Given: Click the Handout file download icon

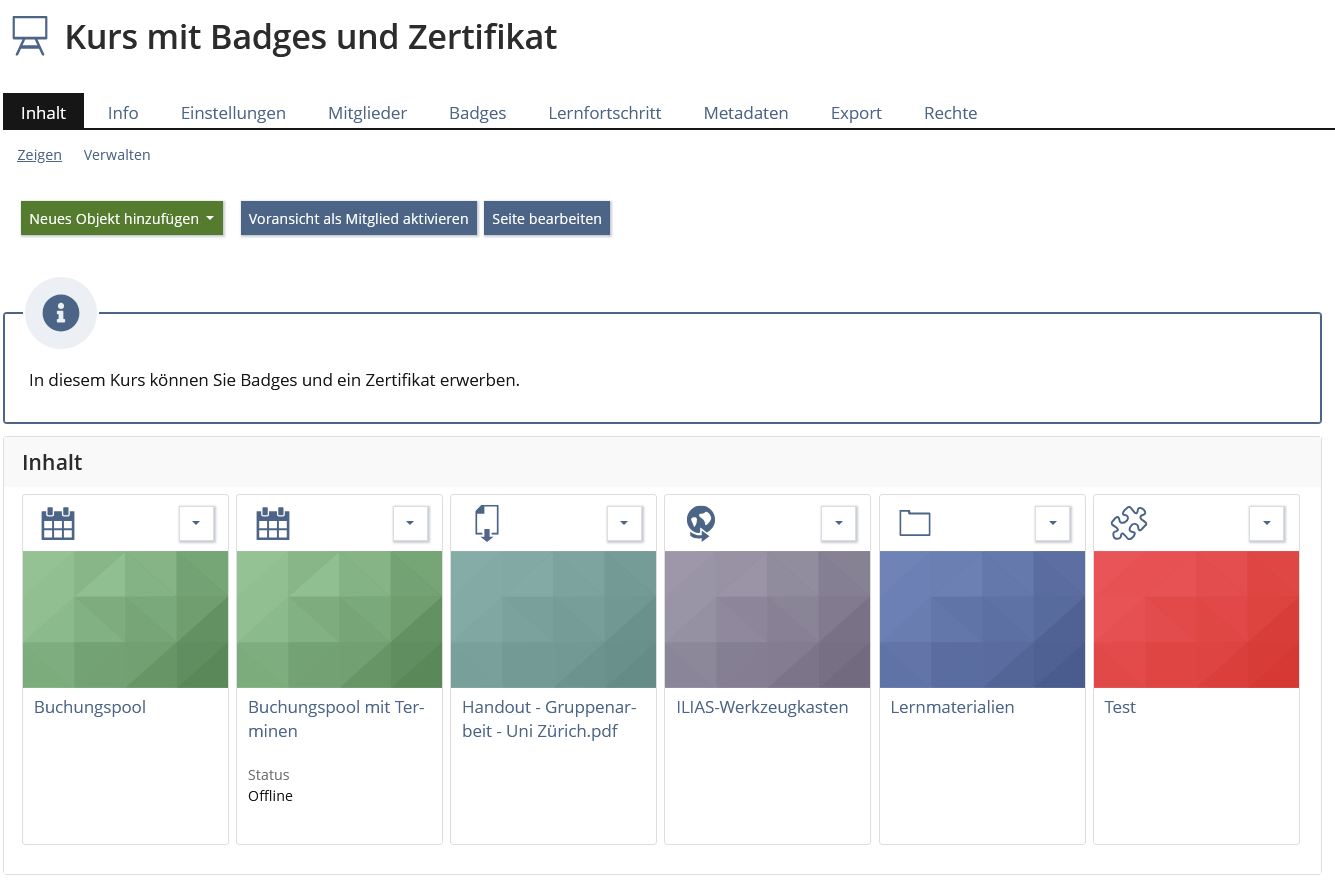Looking at the screenshot, I should [x=486, y=523].
